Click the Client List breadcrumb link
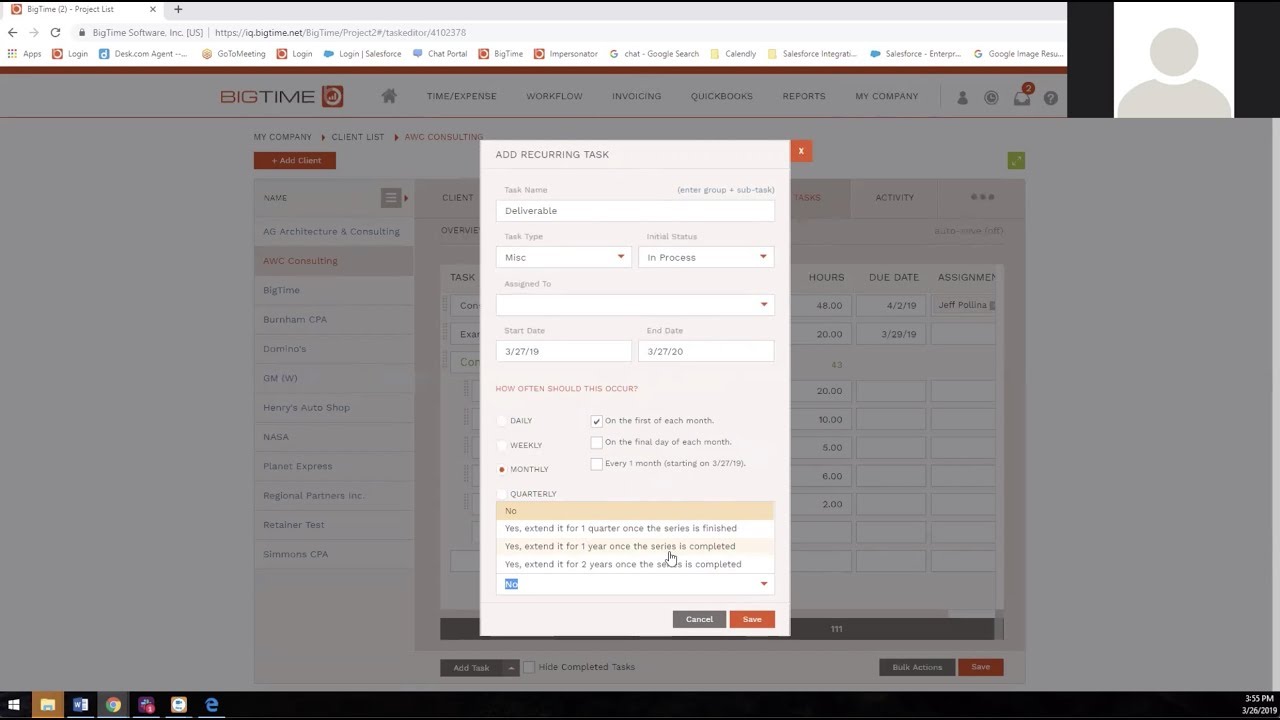Viewport: 1280px width, 720px height. pos(357,137)
